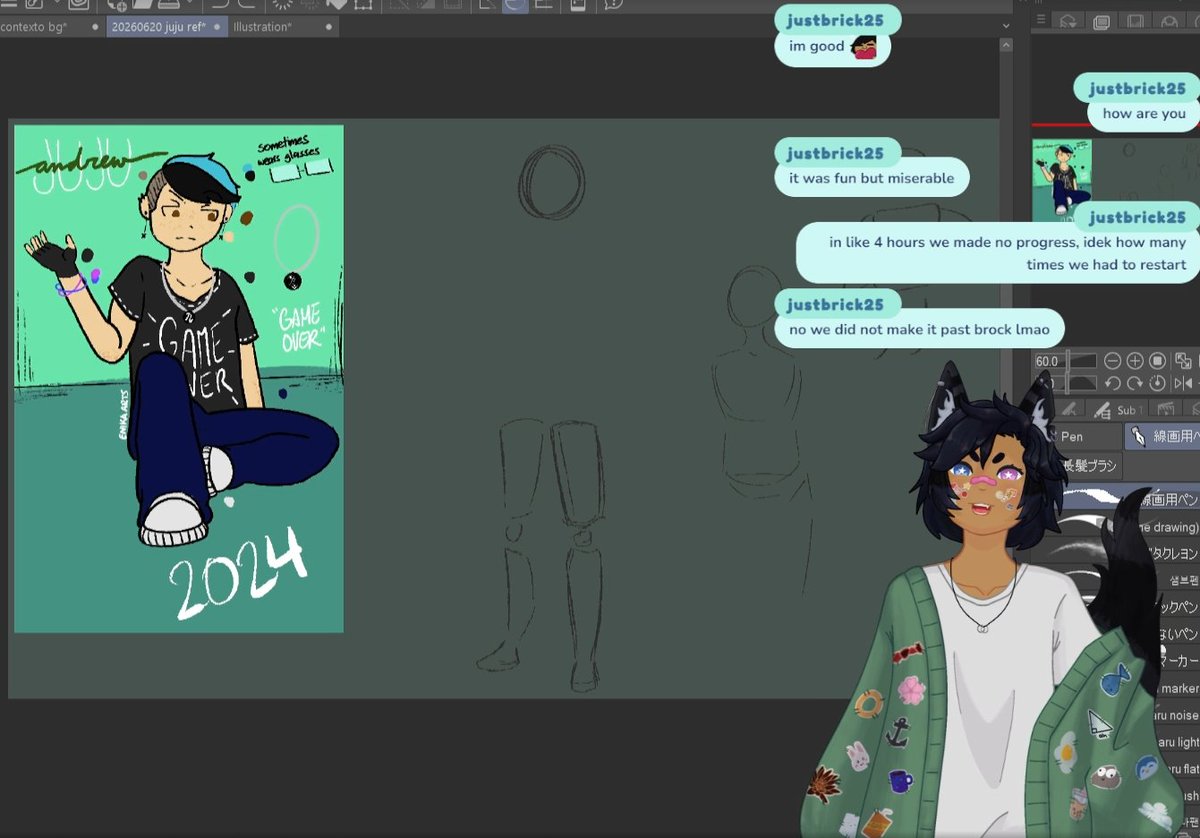Click the zoom in plus icon in Navigator

1135,361
